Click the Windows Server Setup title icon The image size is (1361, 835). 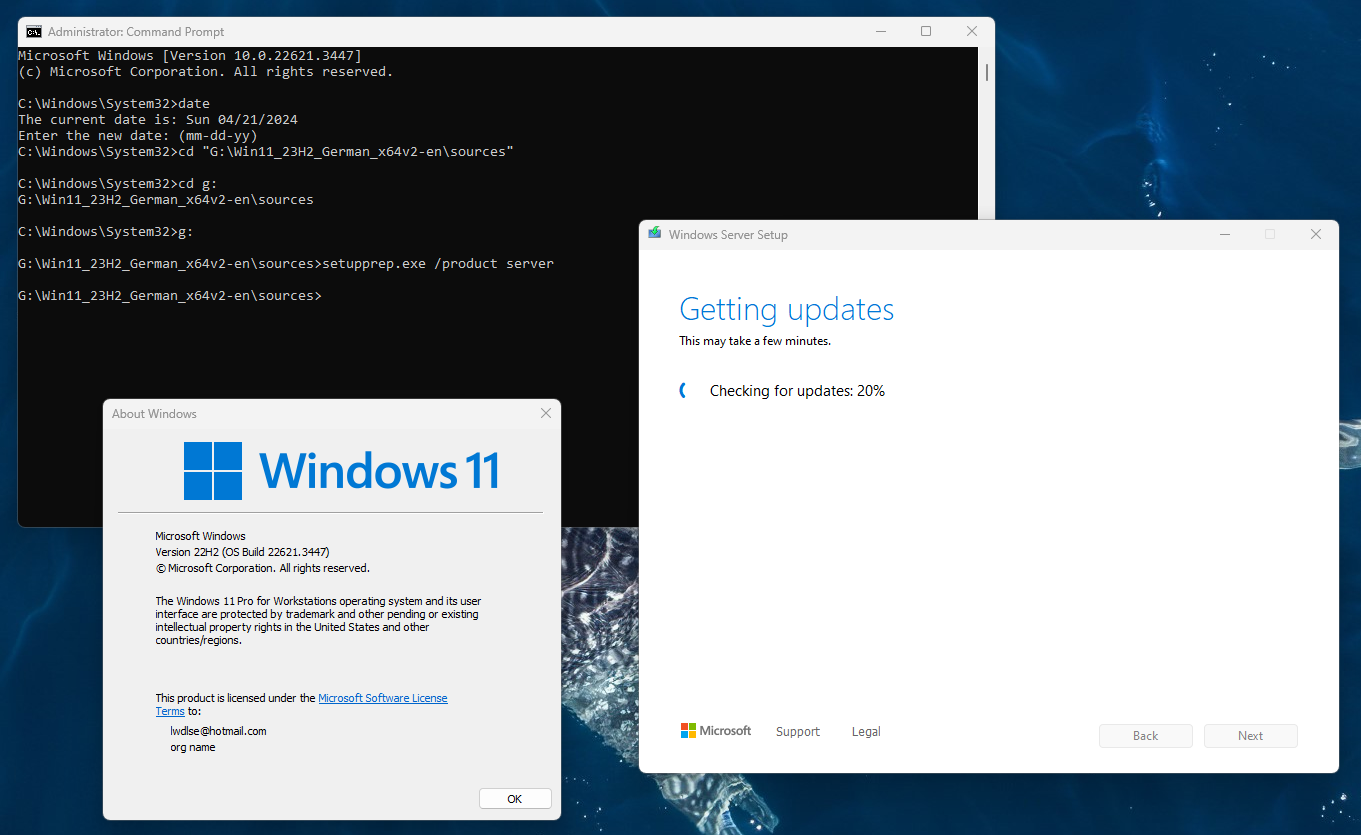click(655, 234)
